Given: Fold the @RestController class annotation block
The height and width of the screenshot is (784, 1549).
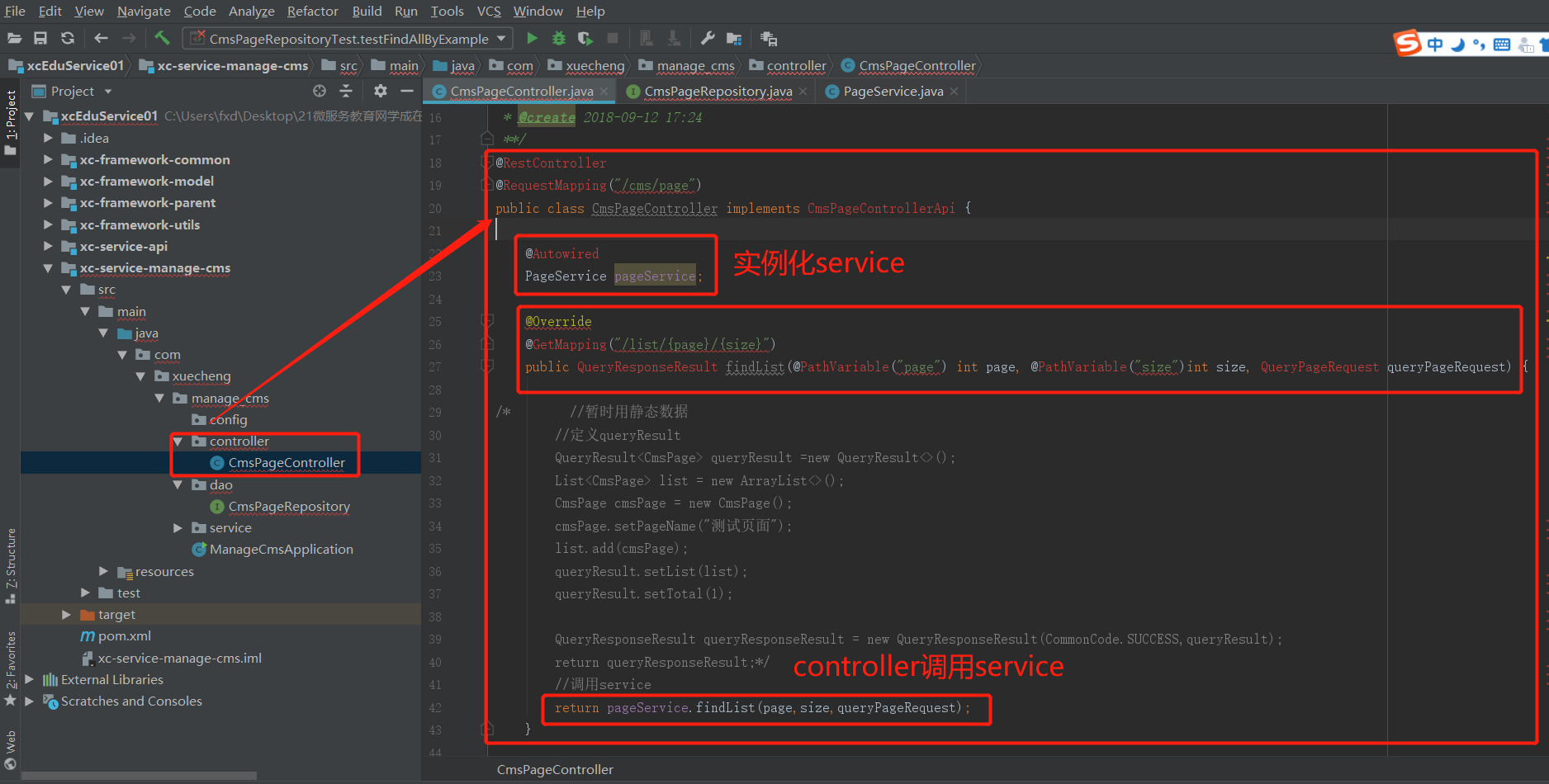Looking at the screenshot, I should click(487, 163).
